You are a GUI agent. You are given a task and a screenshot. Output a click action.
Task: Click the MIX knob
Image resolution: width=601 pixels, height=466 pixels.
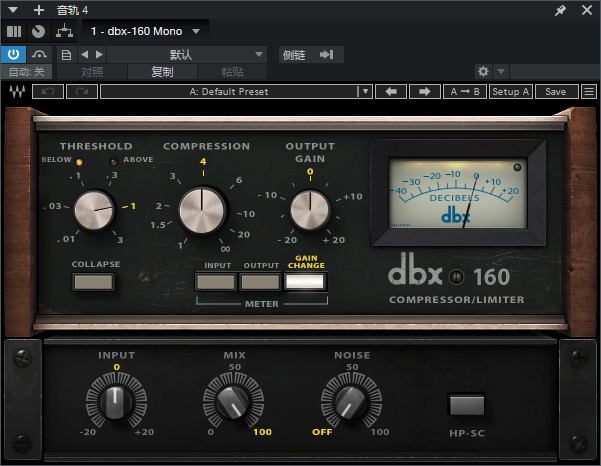coord(233,402)
